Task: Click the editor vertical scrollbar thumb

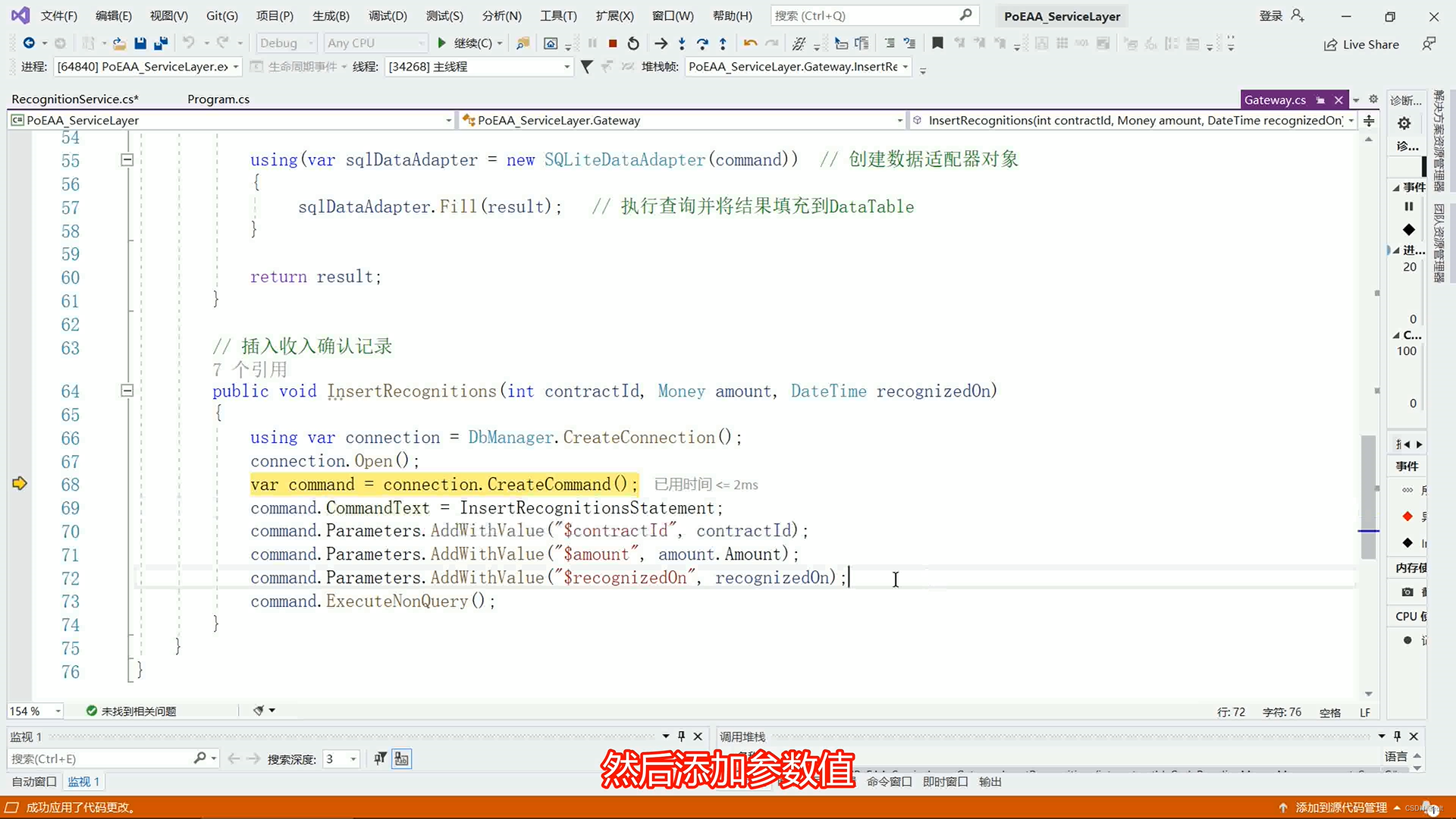Action: tap(1368, 497)
